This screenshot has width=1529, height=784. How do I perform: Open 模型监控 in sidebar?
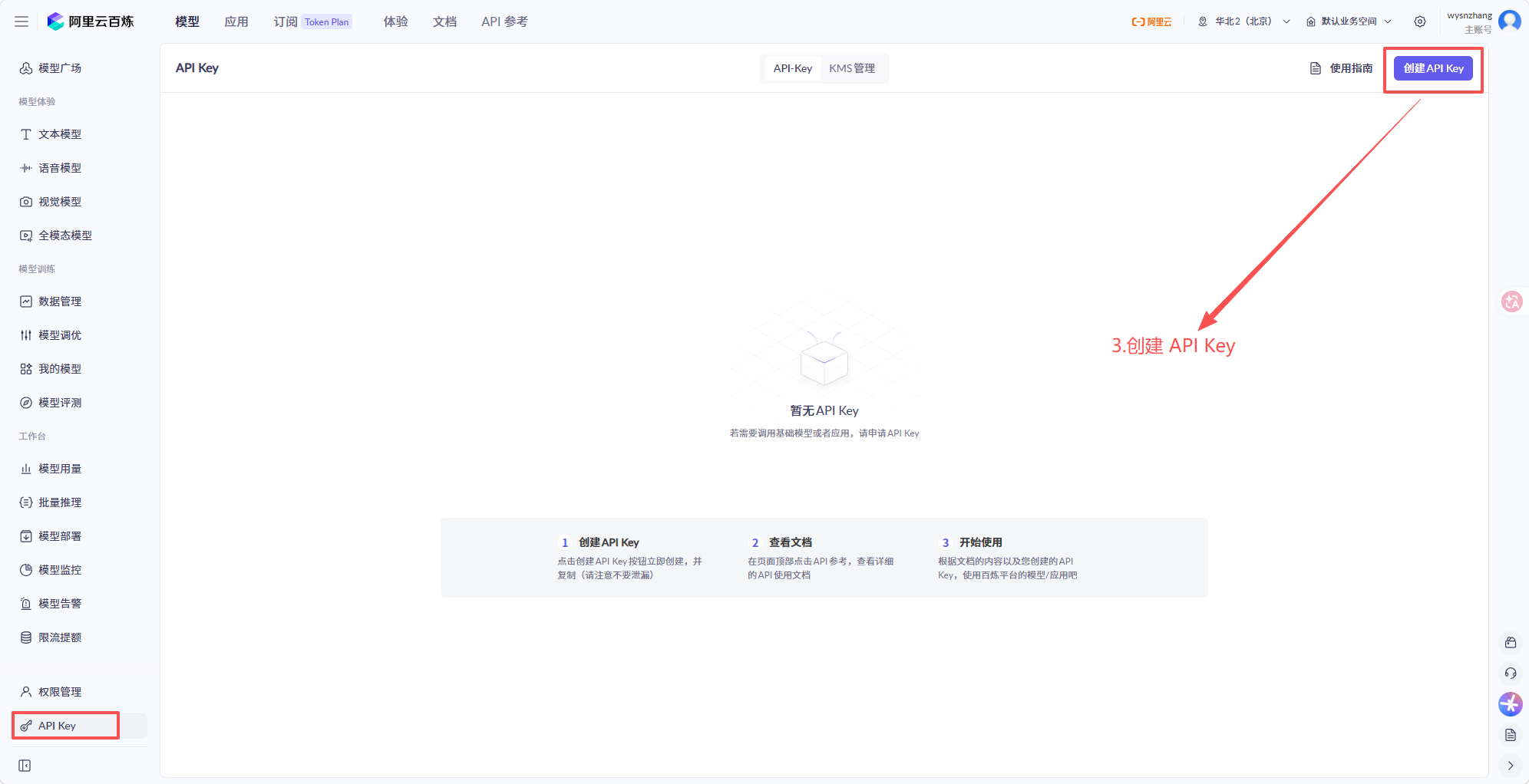click(80, 570)
